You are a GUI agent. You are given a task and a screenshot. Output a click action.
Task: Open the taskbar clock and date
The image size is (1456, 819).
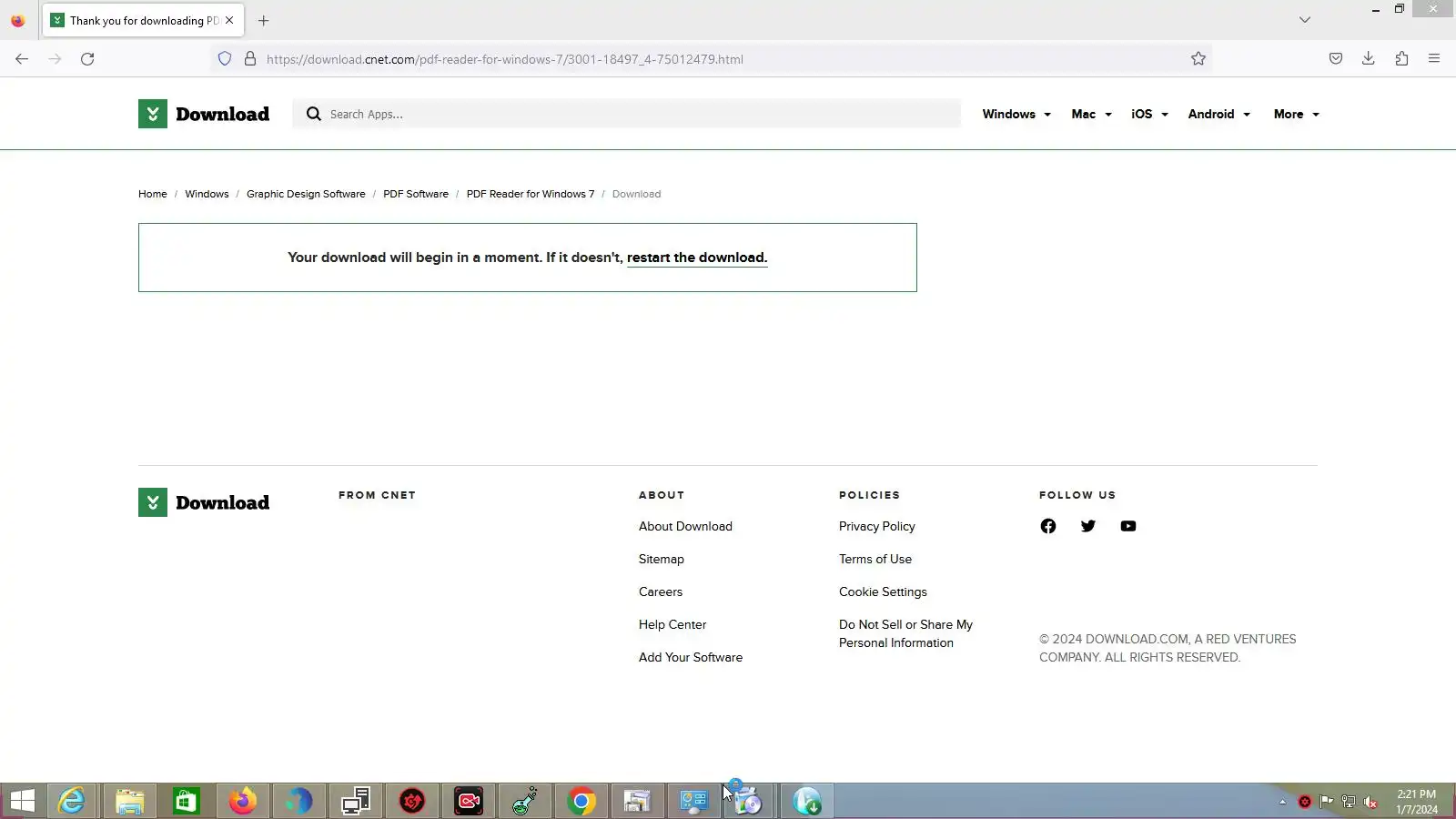pos(1417,802)
